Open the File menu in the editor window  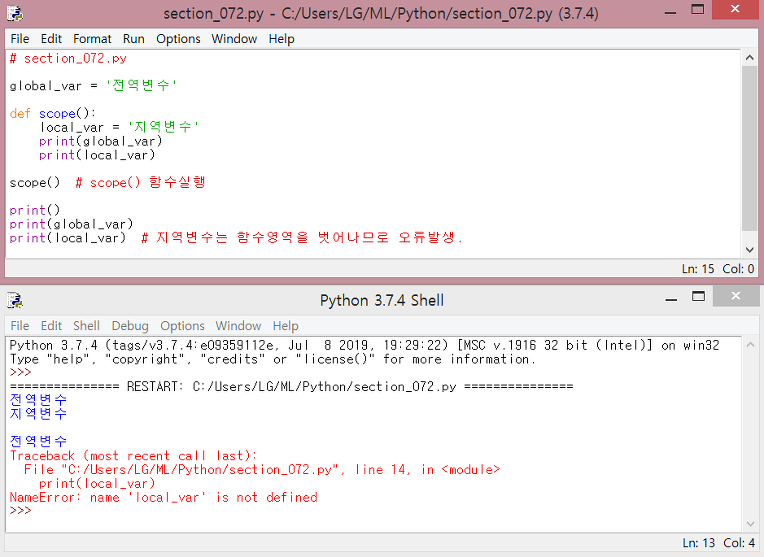pos(20,39)
